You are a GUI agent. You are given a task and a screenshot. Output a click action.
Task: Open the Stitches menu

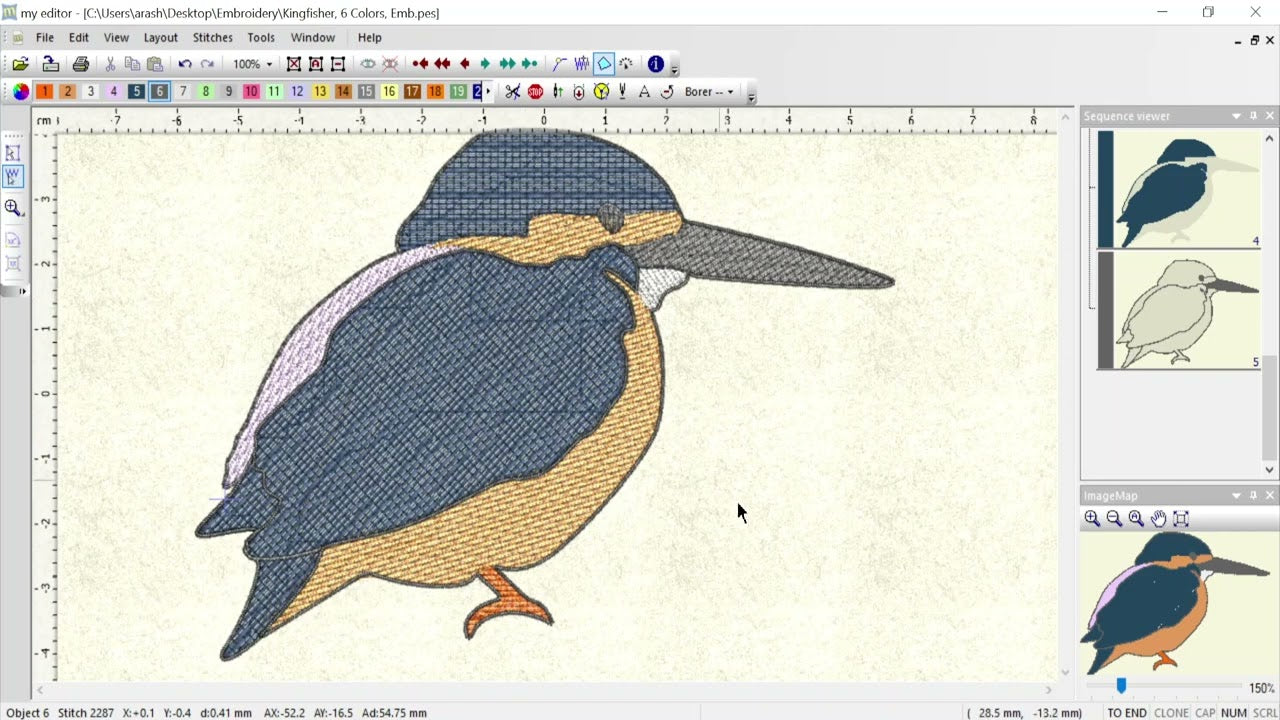(212, 37)
